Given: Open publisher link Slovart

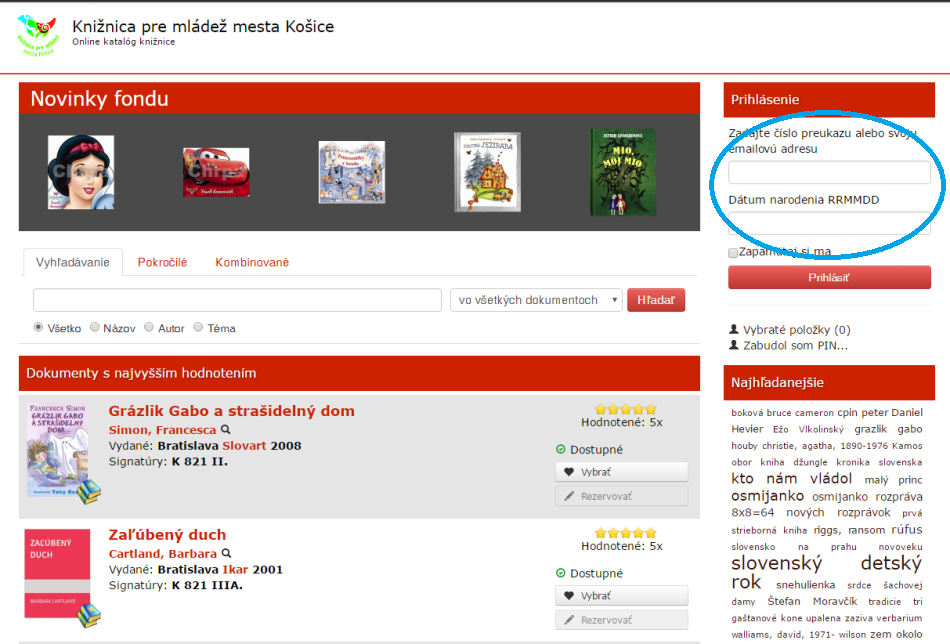Looking at the screenshot, I should click(x=244, y=445).
